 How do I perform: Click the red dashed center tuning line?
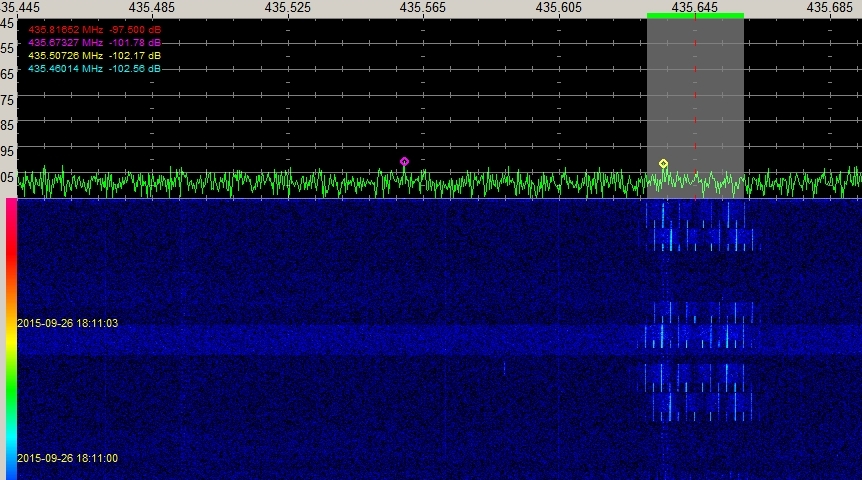point(696,100)
